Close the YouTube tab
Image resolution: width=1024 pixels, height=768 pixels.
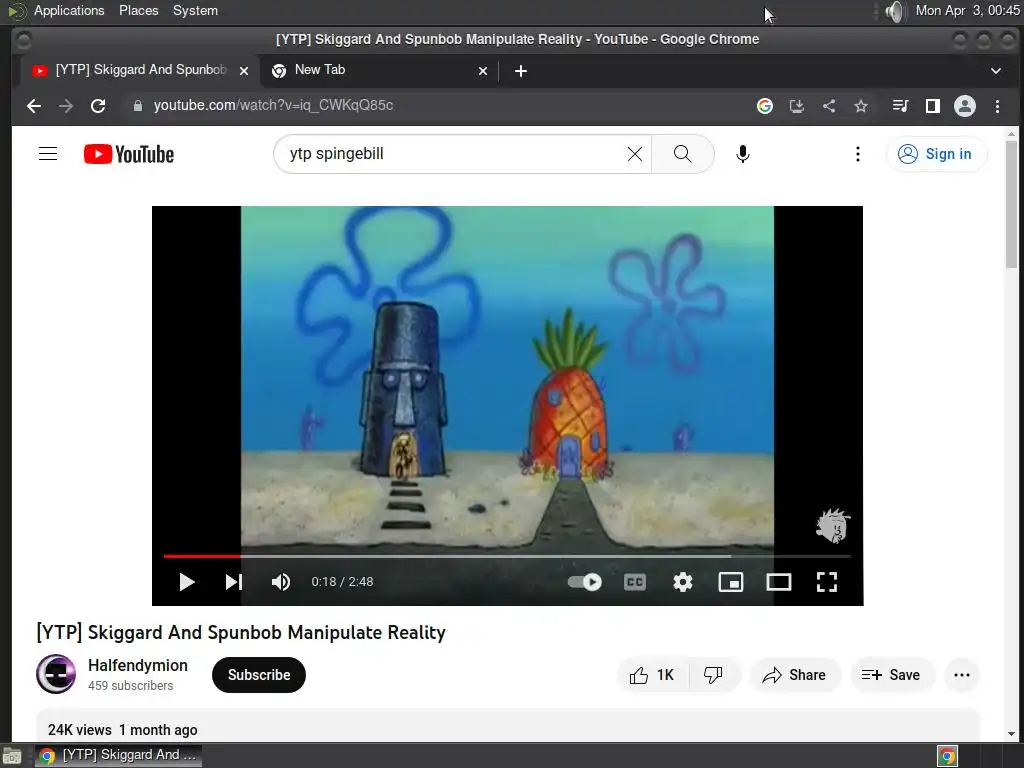[244, 71]
